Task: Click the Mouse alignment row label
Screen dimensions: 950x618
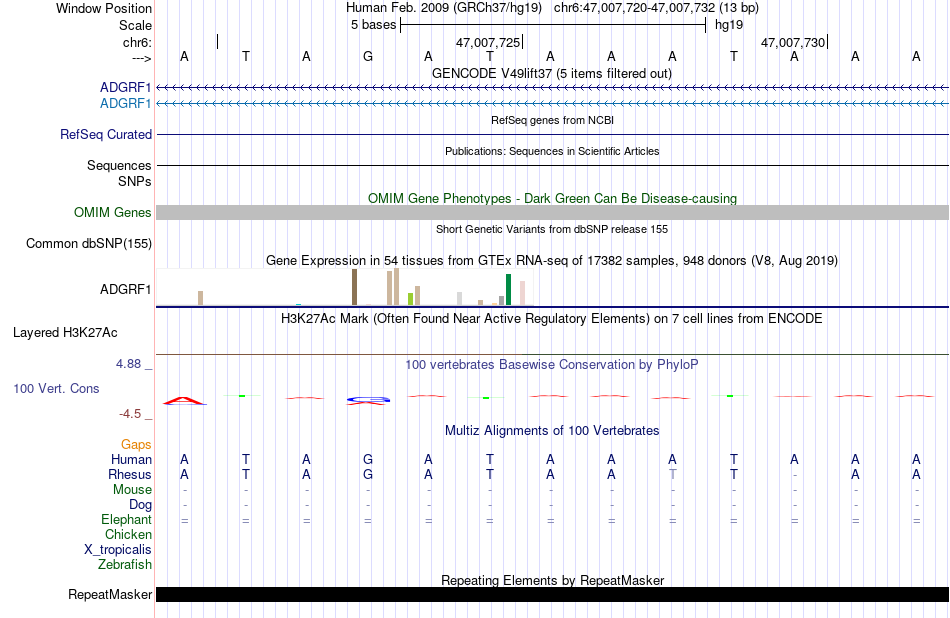Action: tap(132, 490)
